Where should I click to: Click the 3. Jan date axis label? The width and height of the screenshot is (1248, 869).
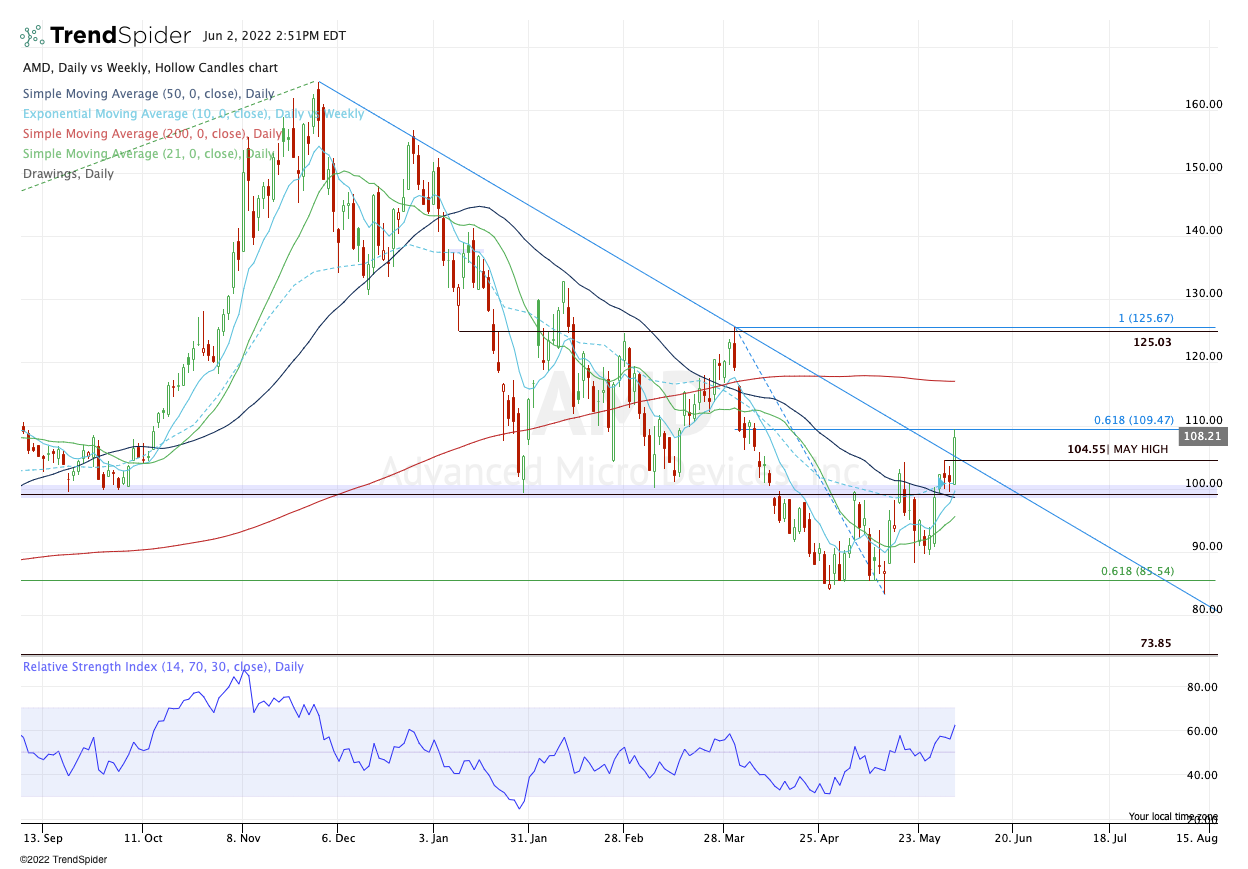435,838
